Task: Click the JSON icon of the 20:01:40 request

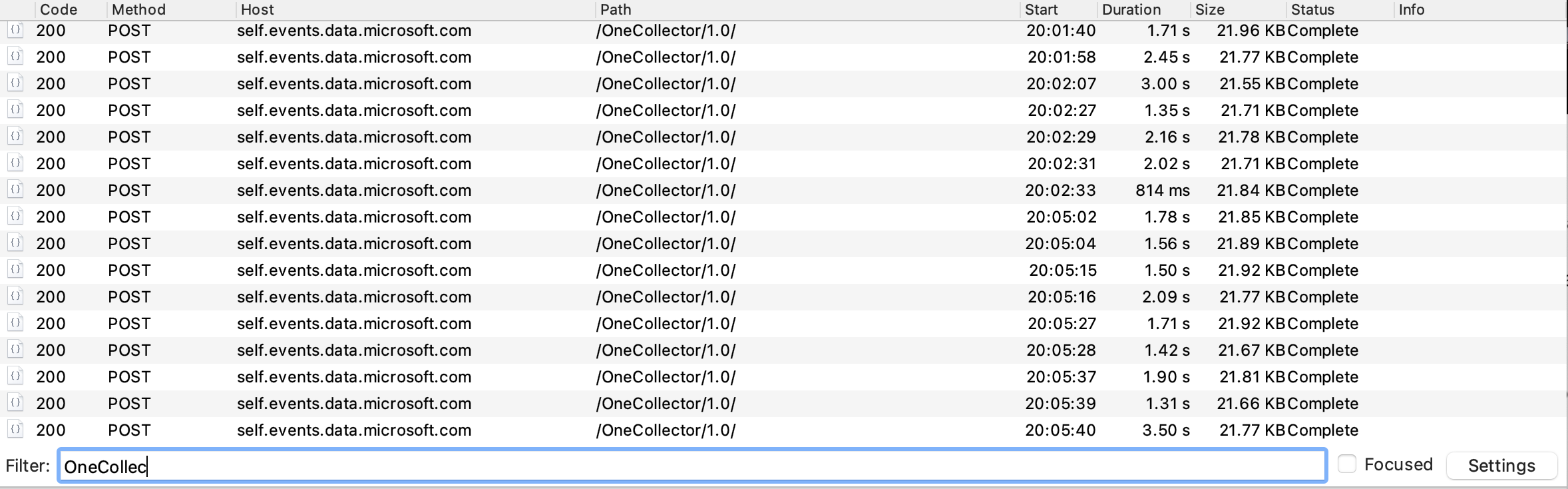Action: 15,30
